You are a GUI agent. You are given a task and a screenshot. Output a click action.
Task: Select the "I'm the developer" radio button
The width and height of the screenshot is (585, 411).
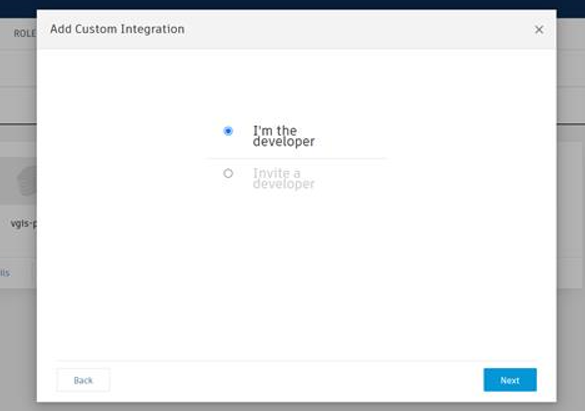click(x=228, y=131)
